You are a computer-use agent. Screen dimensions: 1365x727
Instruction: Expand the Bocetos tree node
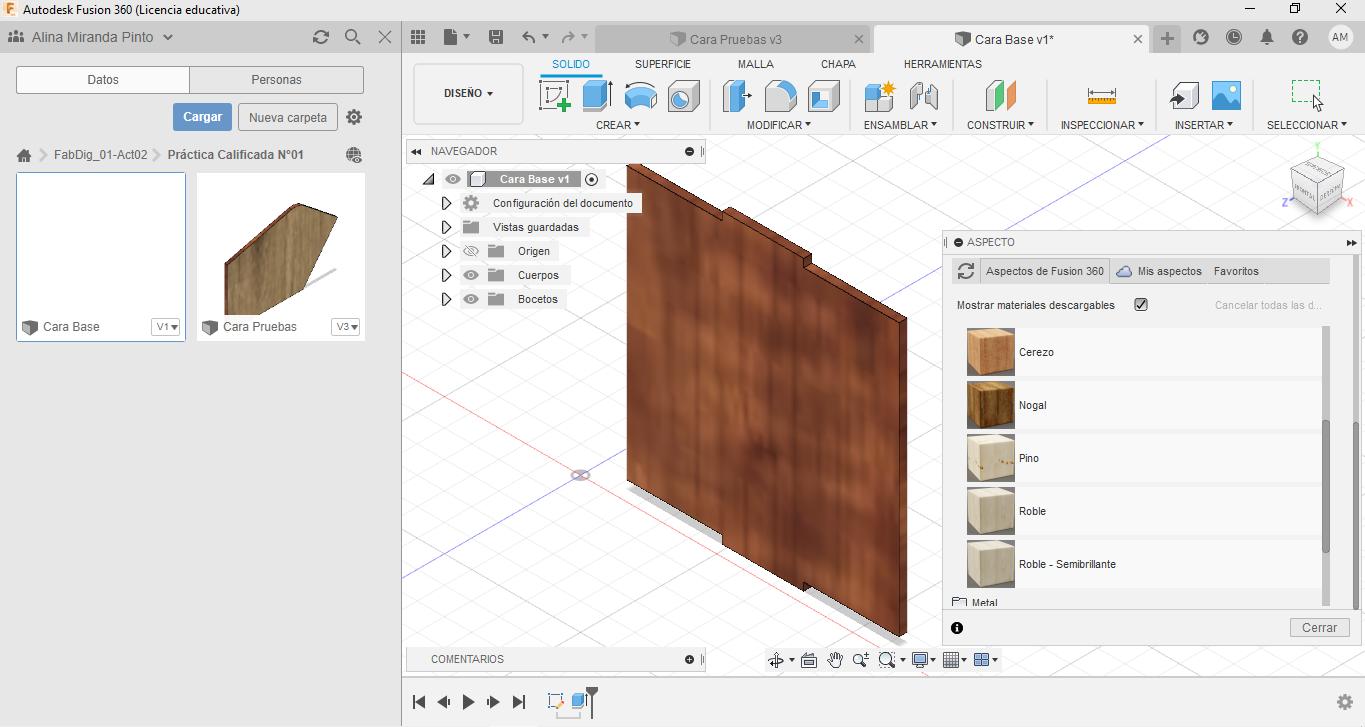(447, 299)
